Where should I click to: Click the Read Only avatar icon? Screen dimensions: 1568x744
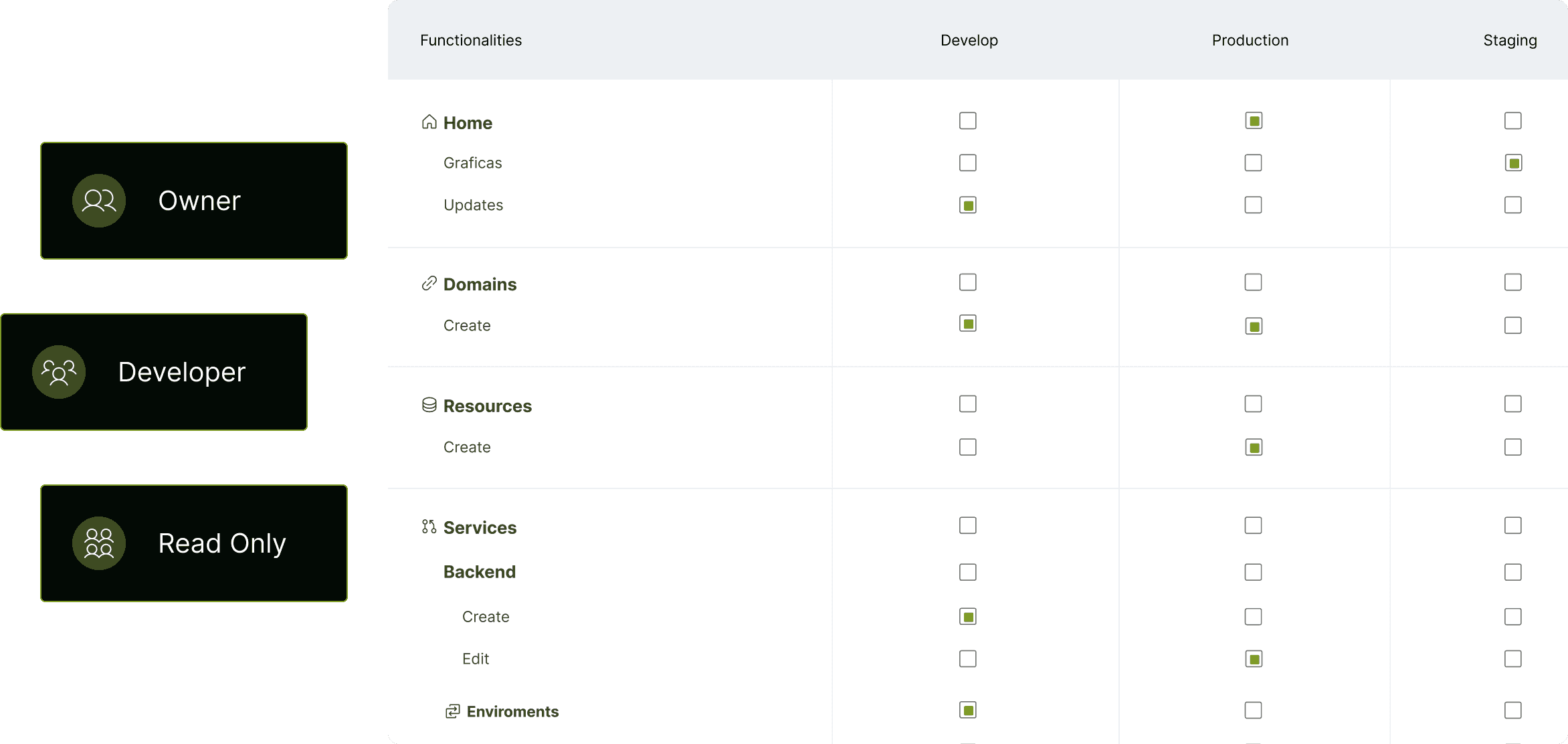click(x=98, y=543)
